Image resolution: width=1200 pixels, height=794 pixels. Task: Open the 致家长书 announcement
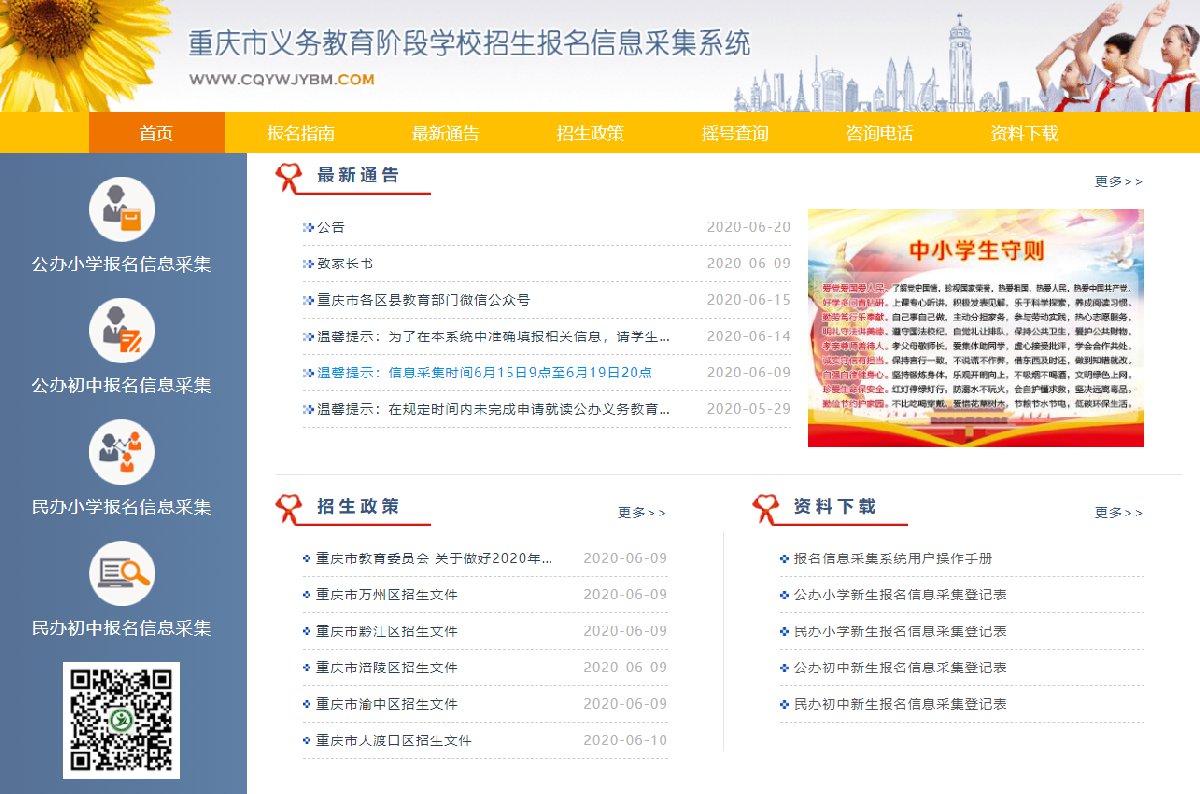click(345, 264)
